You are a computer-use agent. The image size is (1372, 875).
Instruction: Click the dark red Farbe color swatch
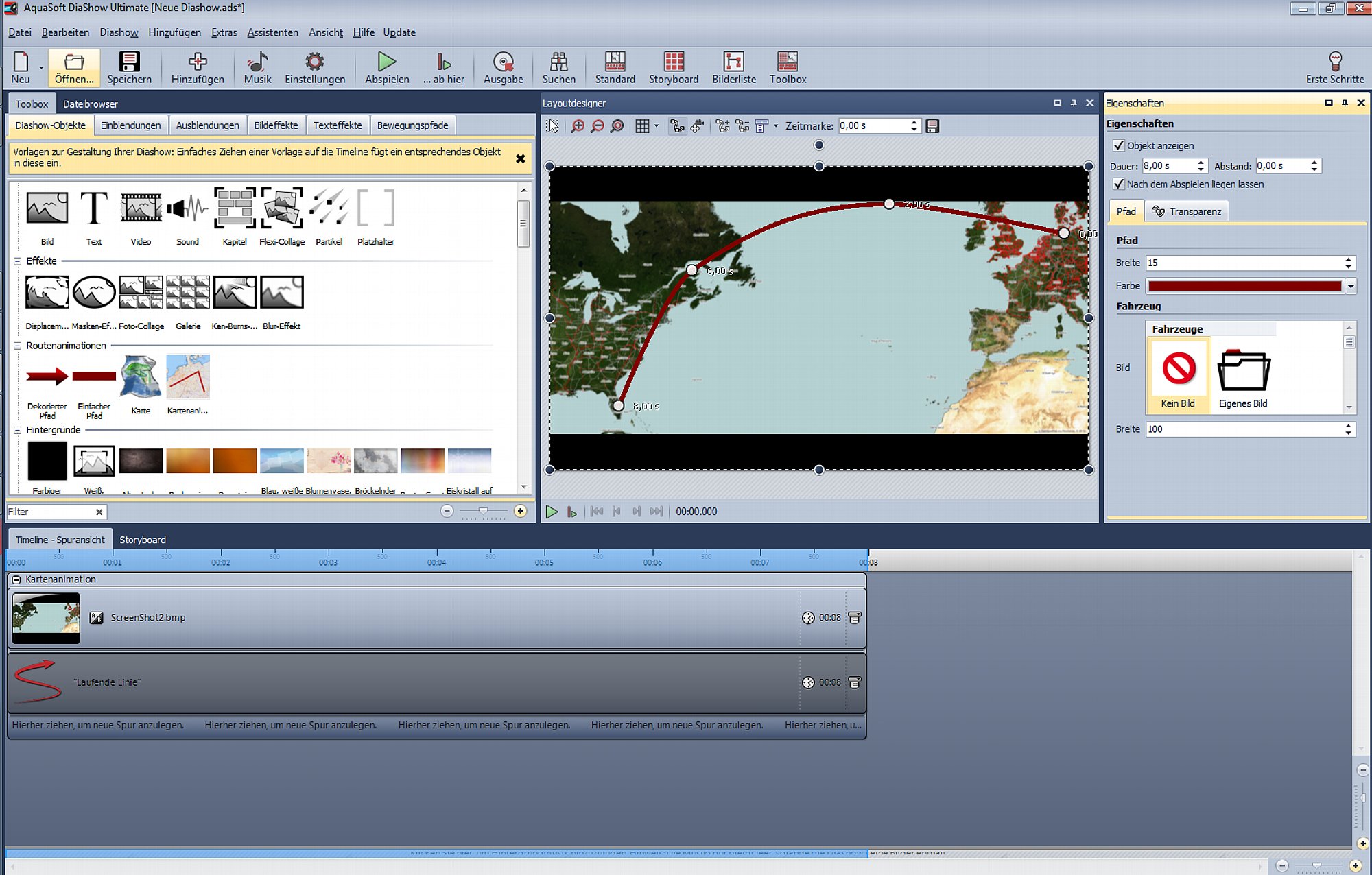[x=1244, y=286]
